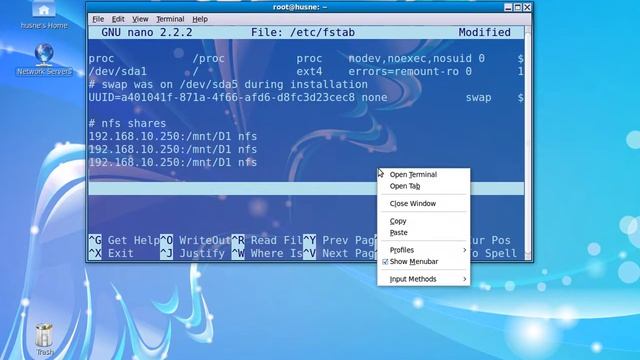Select Paste in context menu
Image resolution: width=640 pixels, height=360 pixels.
coord(423,233)
